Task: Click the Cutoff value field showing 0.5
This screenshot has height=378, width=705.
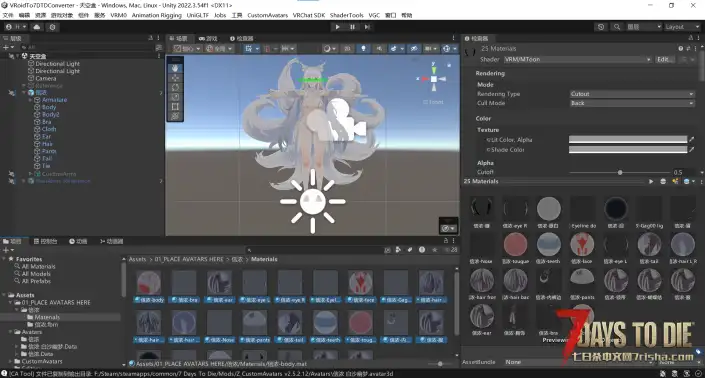Action: [685, 173]
